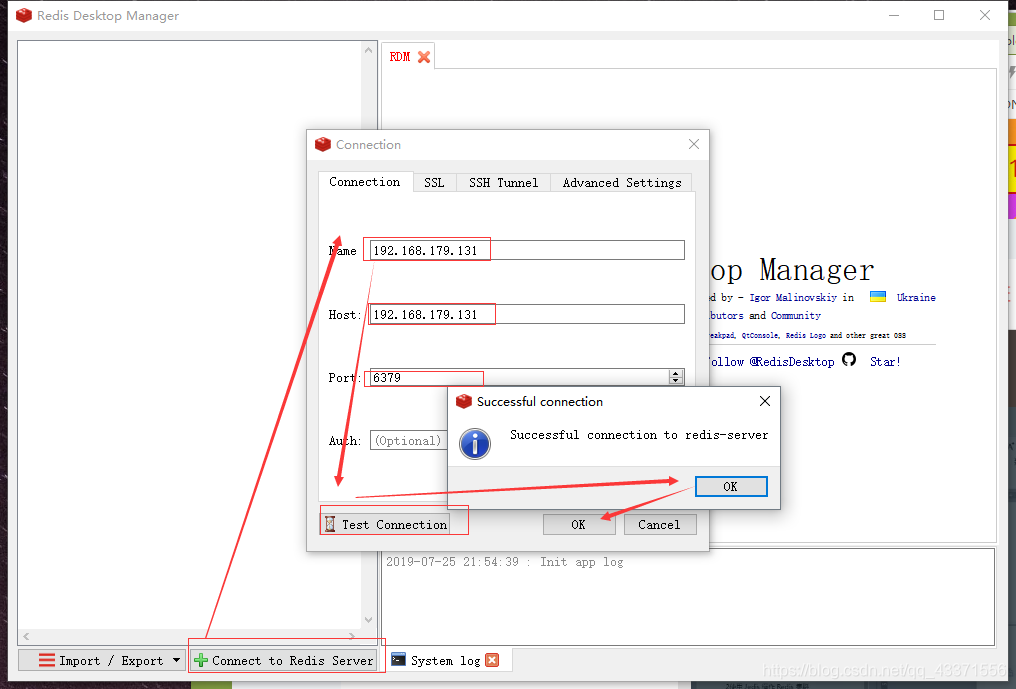Increase port with spinner up arrow
This screenshot has height=689, width=1016.
pos(676,373)
